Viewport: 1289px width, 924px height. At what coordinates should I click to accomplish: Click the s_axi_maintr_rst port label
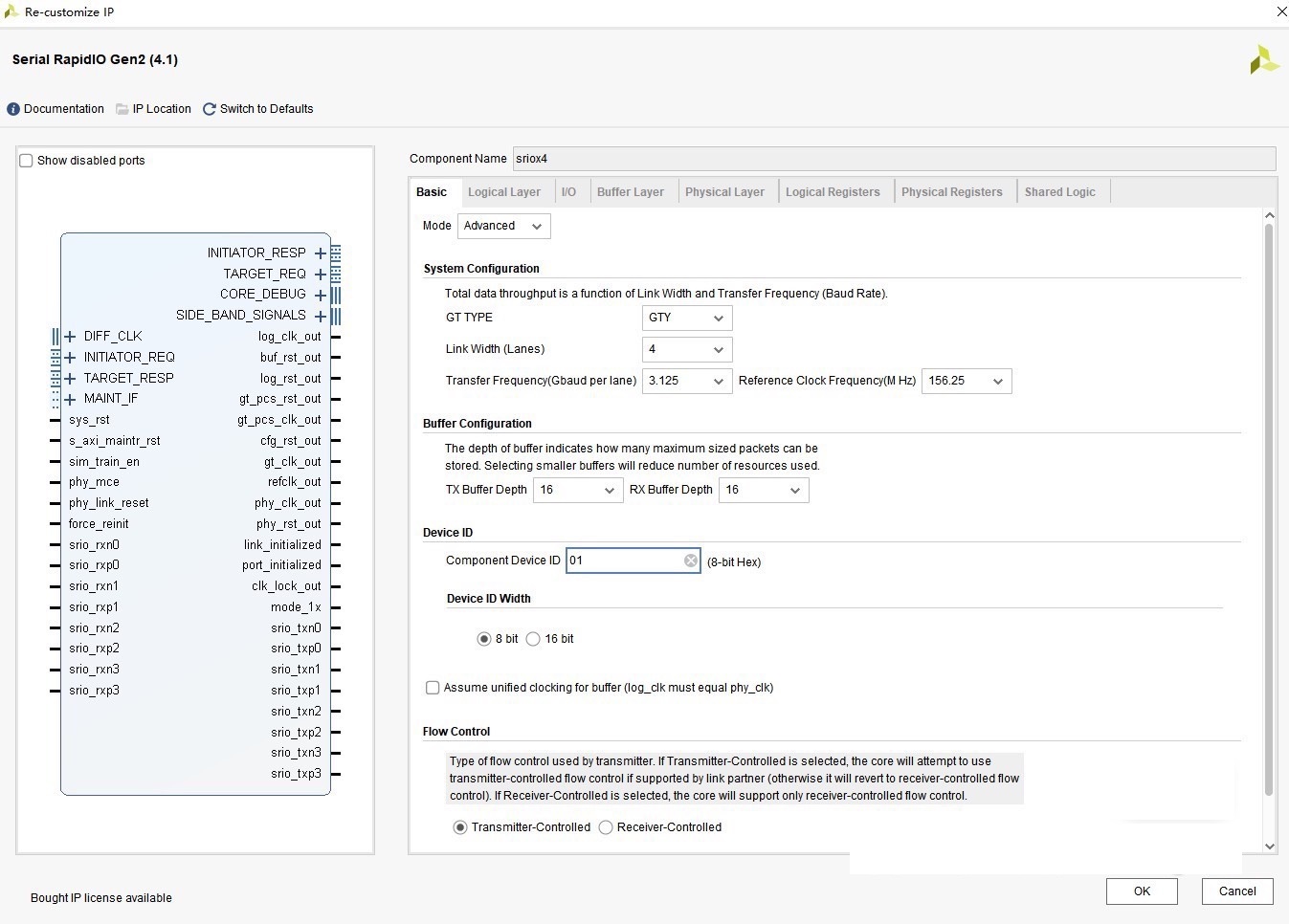point(115,441)
